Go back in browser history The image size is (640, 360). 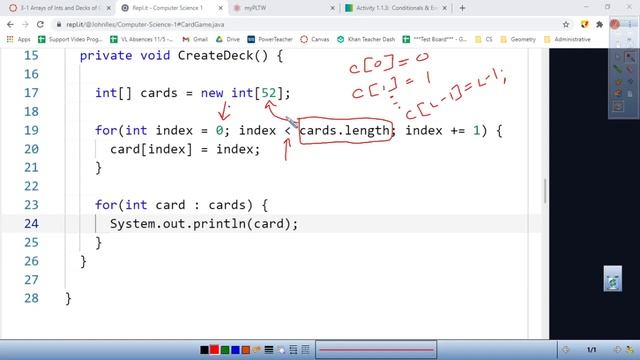(x=10, y=24)
